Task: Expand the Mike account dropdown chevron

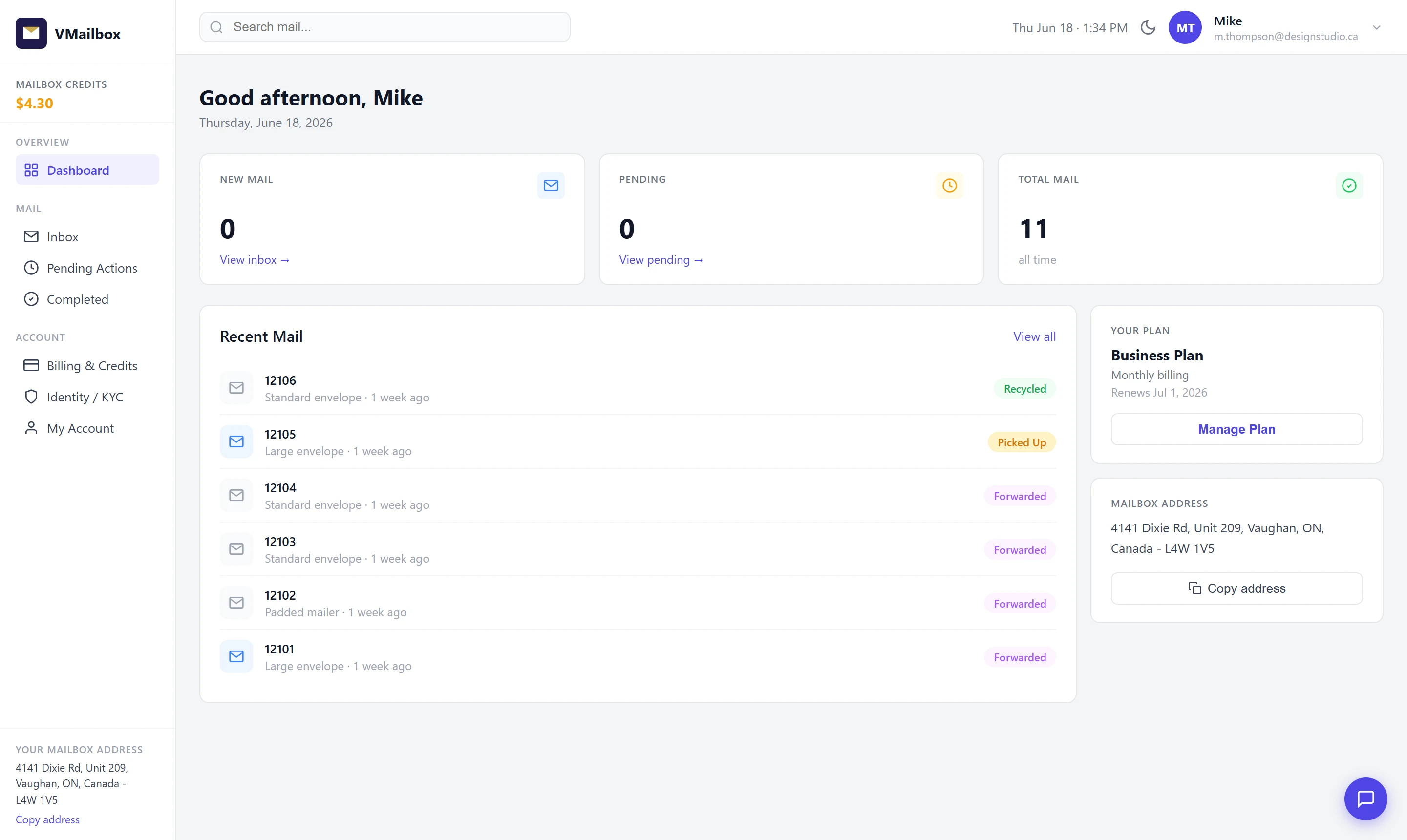Action: tap(1376, 28)
